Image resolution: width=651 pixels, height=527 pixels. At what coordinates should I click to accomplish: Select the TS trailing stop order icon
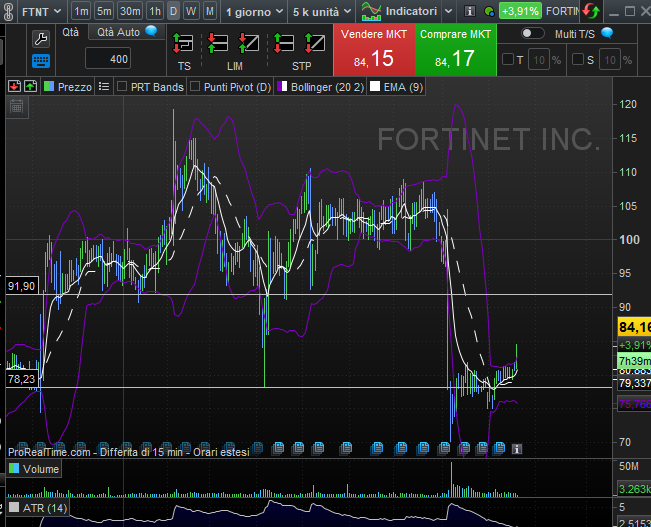pos(183,44)
